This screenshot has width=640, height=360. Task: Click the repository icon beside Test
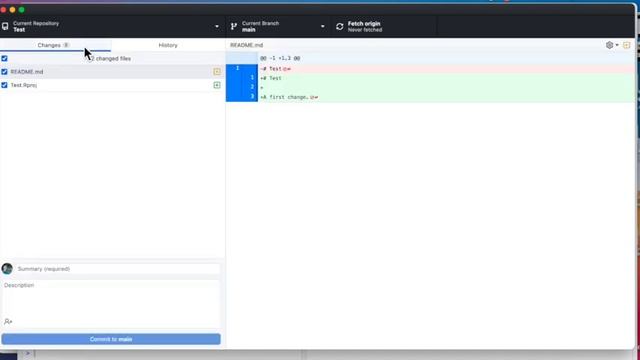[5, 27]
